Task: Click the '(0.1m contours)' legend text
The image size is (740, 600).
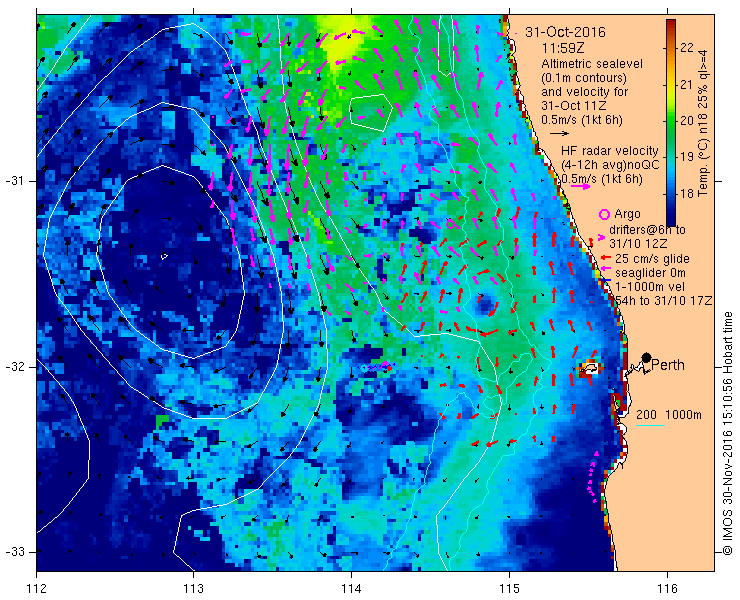Action: point(584,77)
